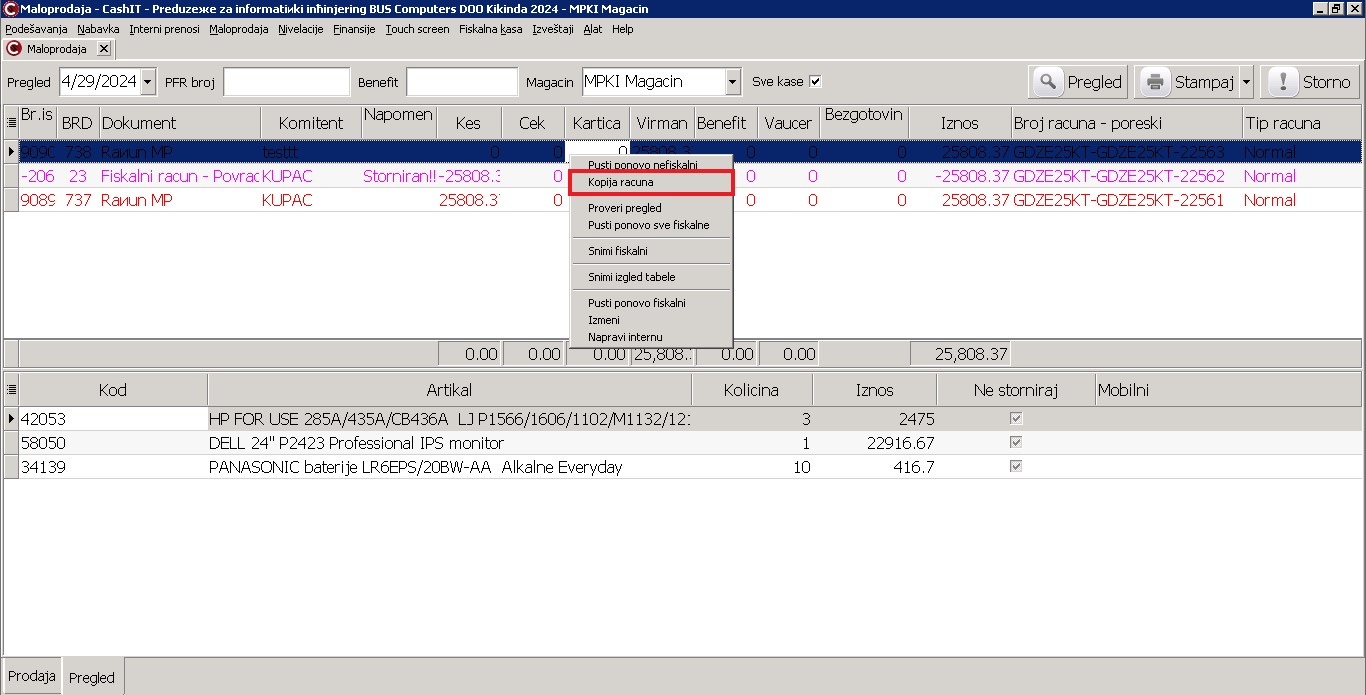Screen dimensions: 1366x695
Task: Choose Kopija racuna in context menu
Action: (x=651, y=183)
